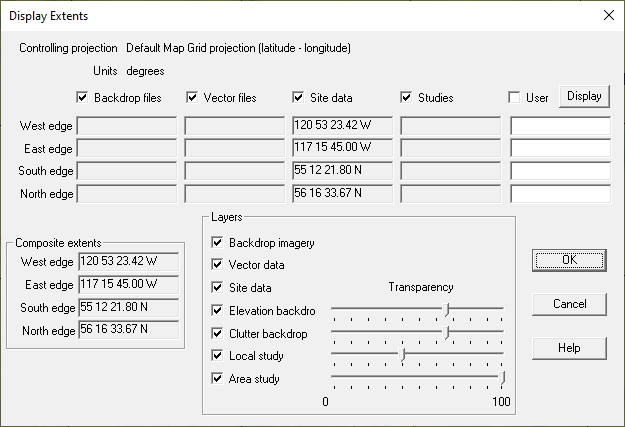This screenshot has width=625, height=427.
Task: Toggle the Vector files checkbox
Action: (x=192, y=98)
